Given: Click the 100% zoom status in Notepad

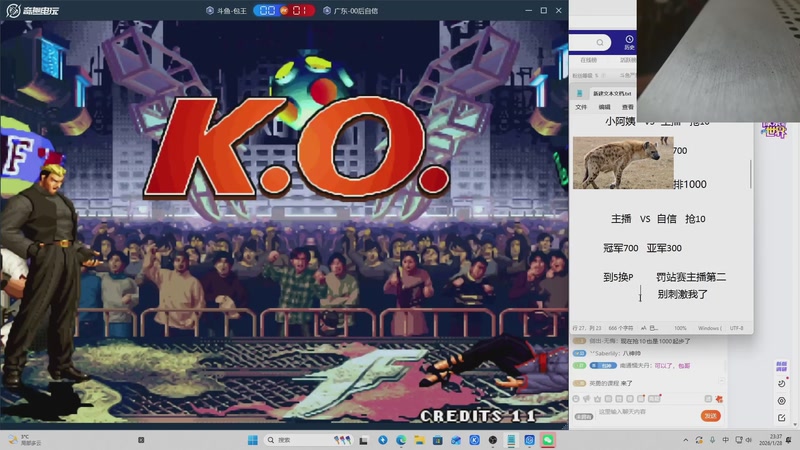Looking at the screenshot, I should 680,328.
